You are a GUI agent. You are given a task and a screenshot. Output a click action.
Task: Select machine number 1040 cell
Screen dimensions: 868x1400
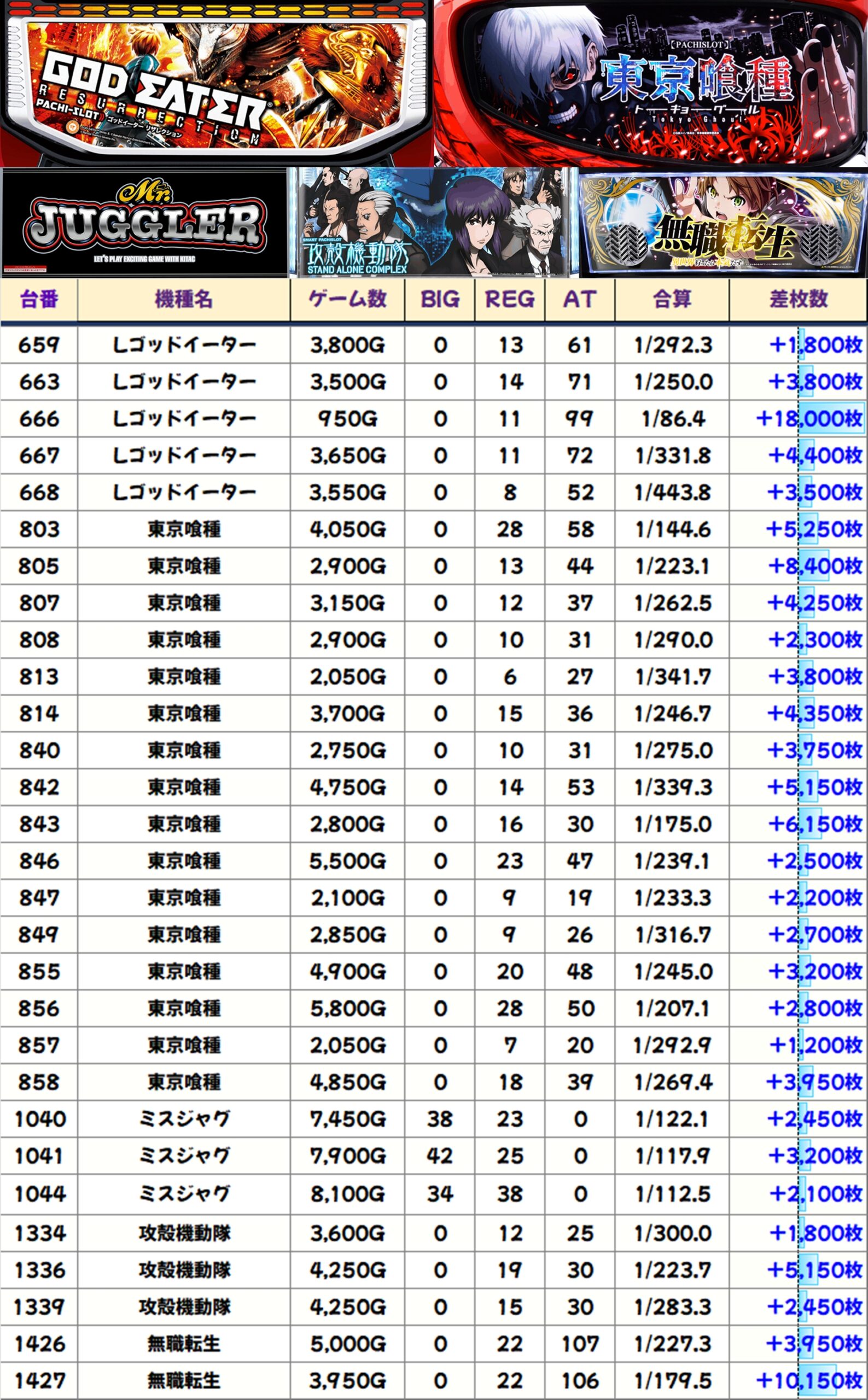pyautogui.click(x=39, y=1119)
